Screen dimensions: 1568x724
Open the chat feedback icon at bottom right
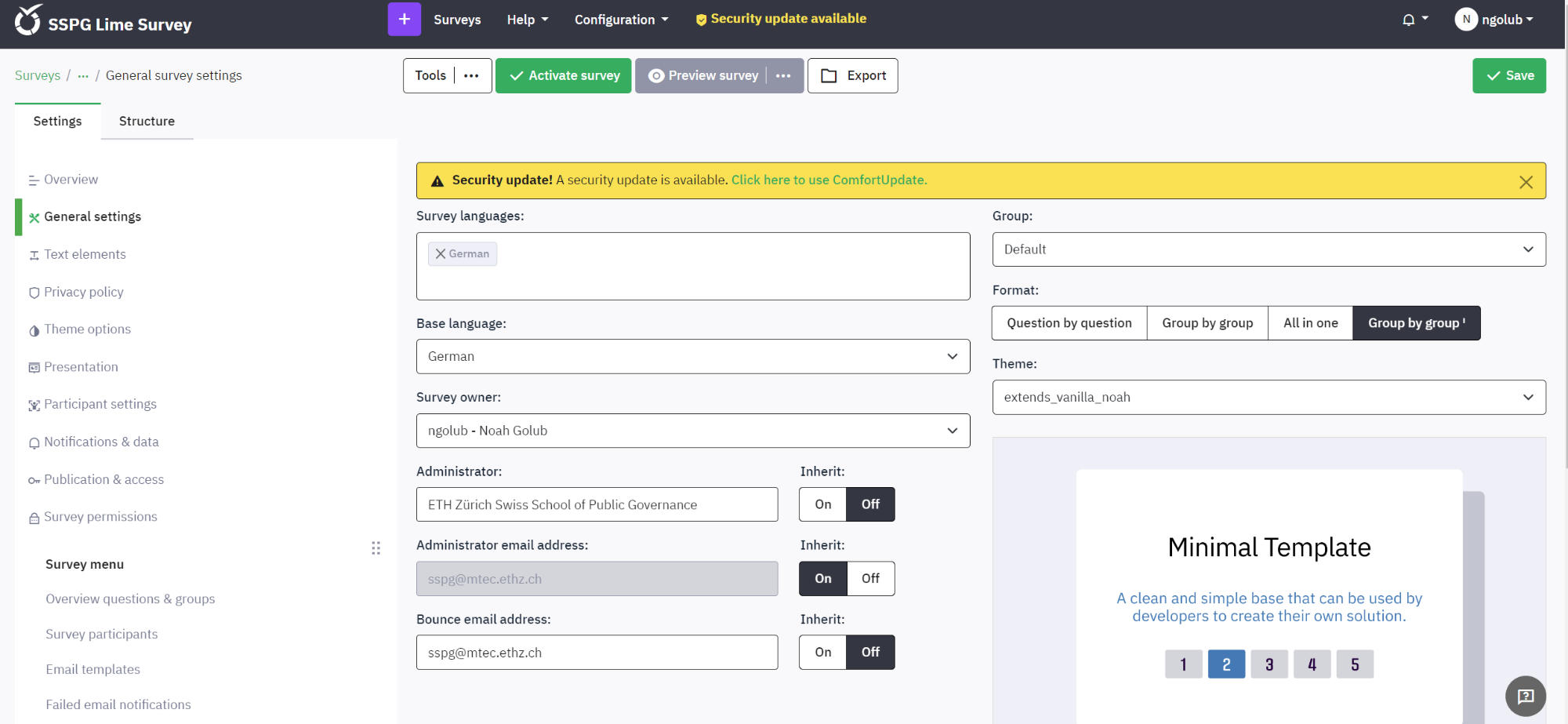coord(1525,696)
